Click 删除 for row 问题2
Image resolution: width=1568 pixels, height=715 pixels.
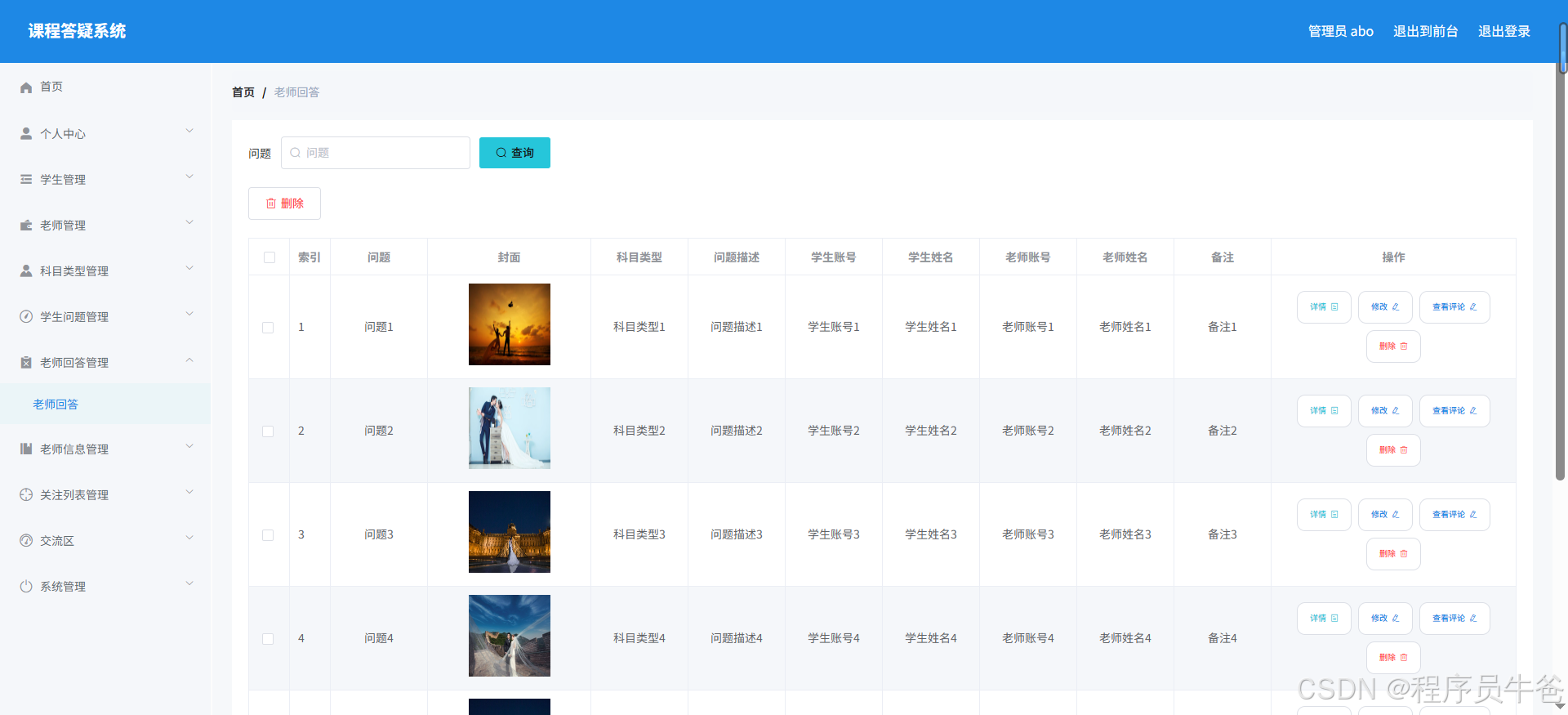1393,450
